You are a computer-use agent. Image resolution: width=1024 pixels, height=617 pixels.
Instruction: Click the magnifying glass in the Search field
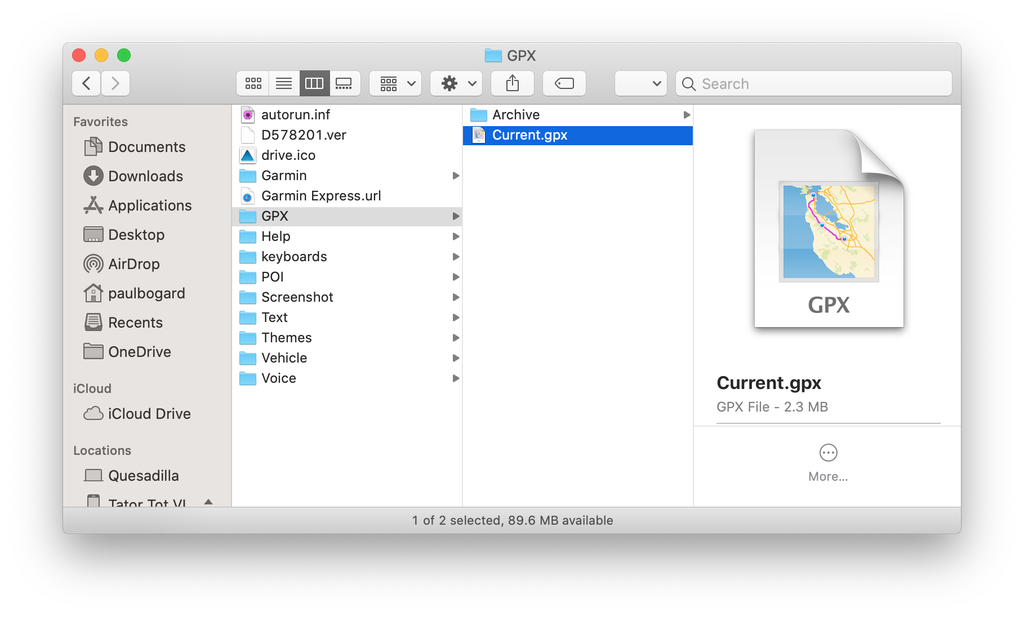(689, 83)
